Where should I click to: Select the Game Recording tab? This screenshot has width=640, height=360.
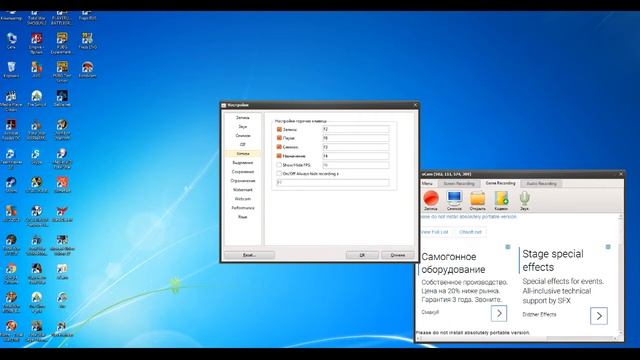(x=500, y=183)
